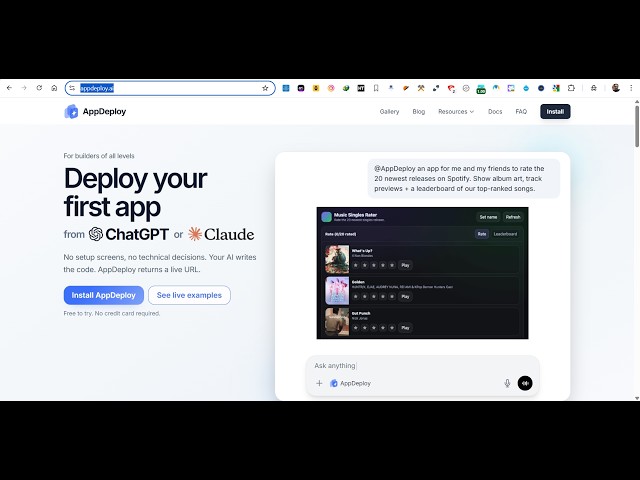The image size is (640, 480).
Task: Click the bookmark-shaped extension icon
Action: 376,88
